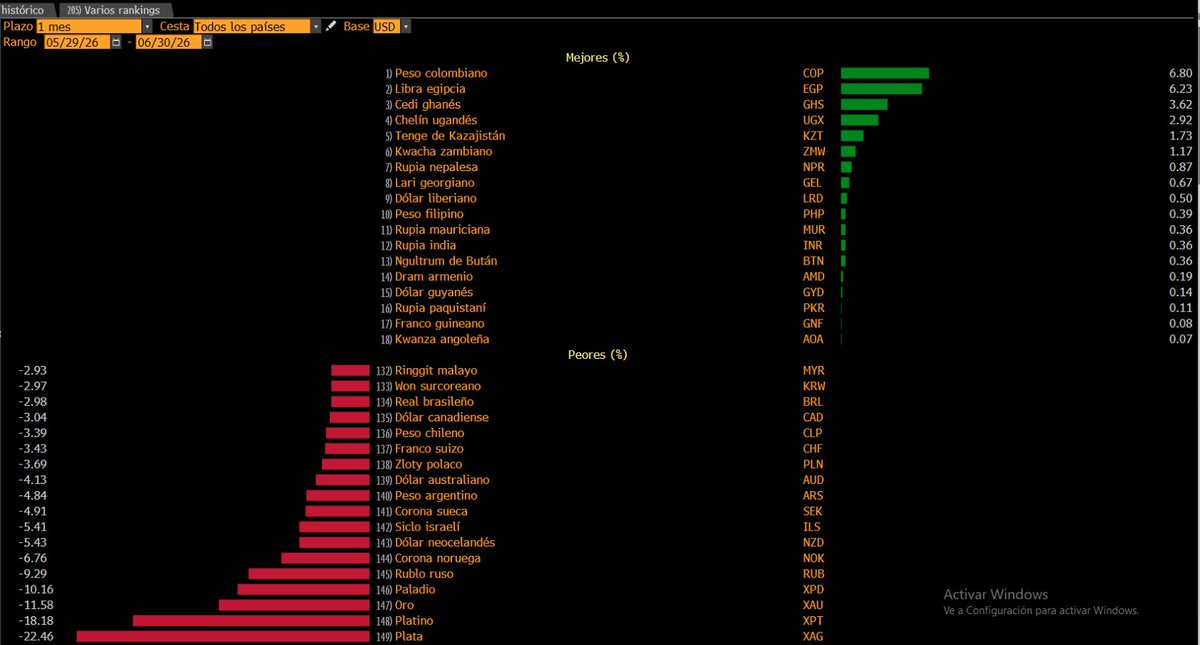Click Dólar canadiense entry
Image resolution: width=1200 pixels, height=645 pixels.
point(442,417)
